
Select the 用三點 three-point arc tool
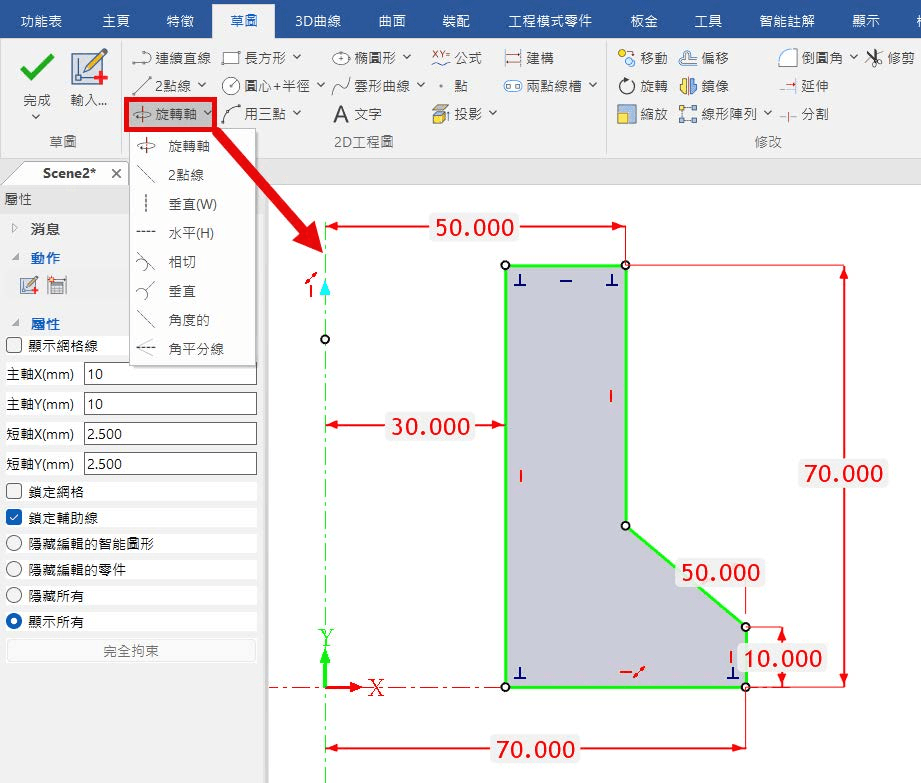tap(254, 113)
